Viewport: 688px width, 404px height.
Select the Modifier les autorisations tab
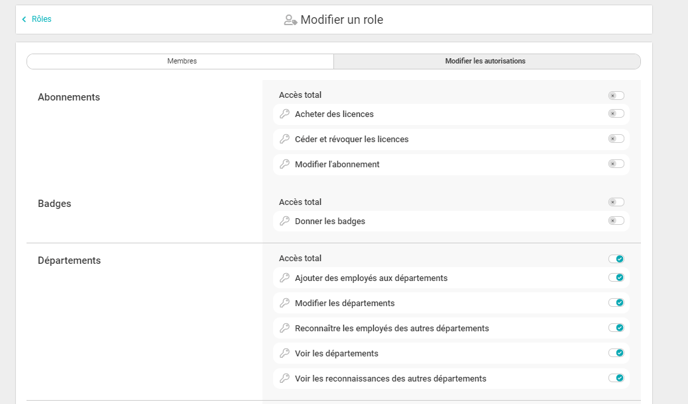[x=485, y=61]
